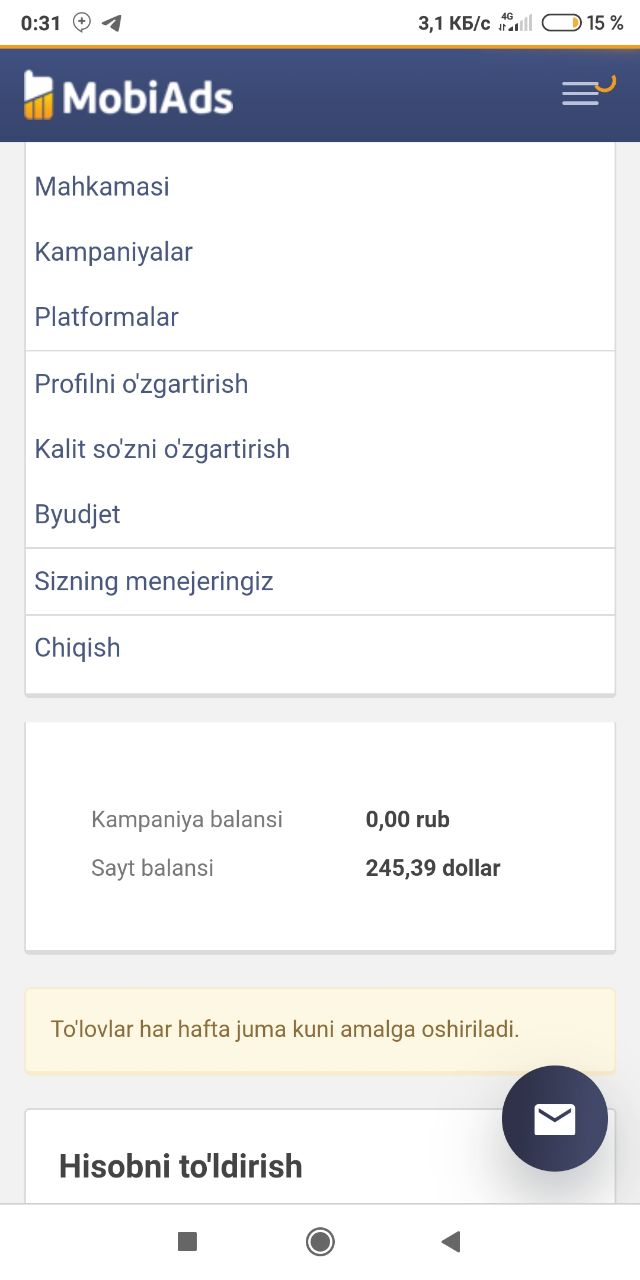This screenshot has height=1280, width=640.
Task: Go to Kampaniyalar section
Action: pyautogui.click(x=113, y=252)
